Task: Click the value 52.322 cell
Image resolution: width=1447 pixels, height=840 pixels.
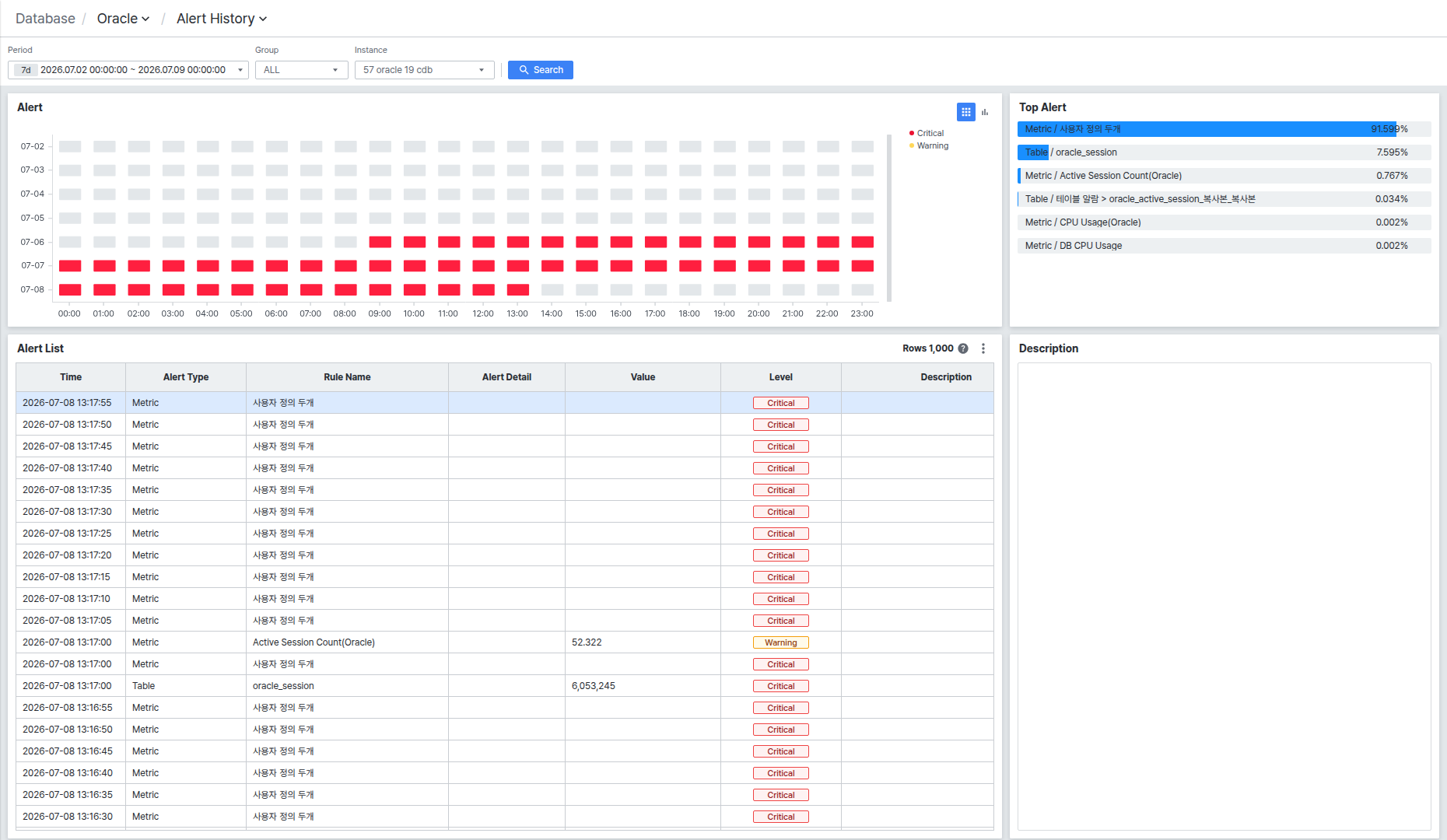Action: pos(643,642)
